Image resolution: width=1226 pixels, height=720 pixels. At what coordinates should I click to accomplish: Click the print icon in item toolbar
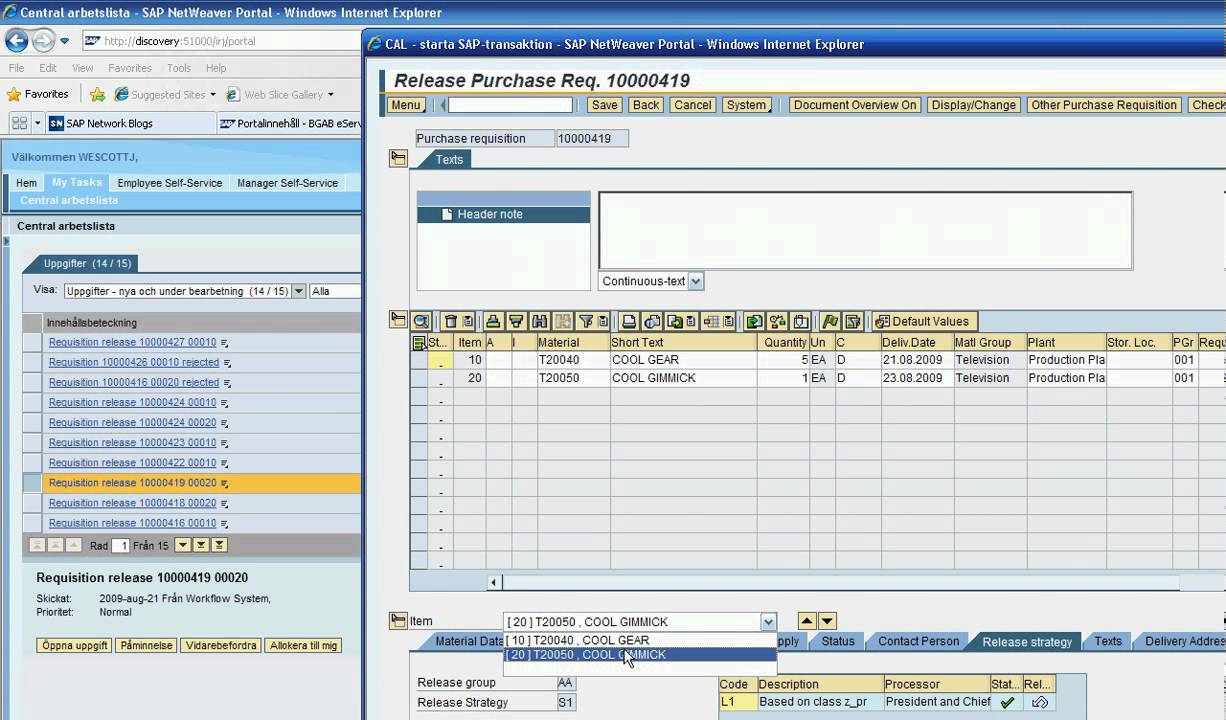tap(629, 321)
